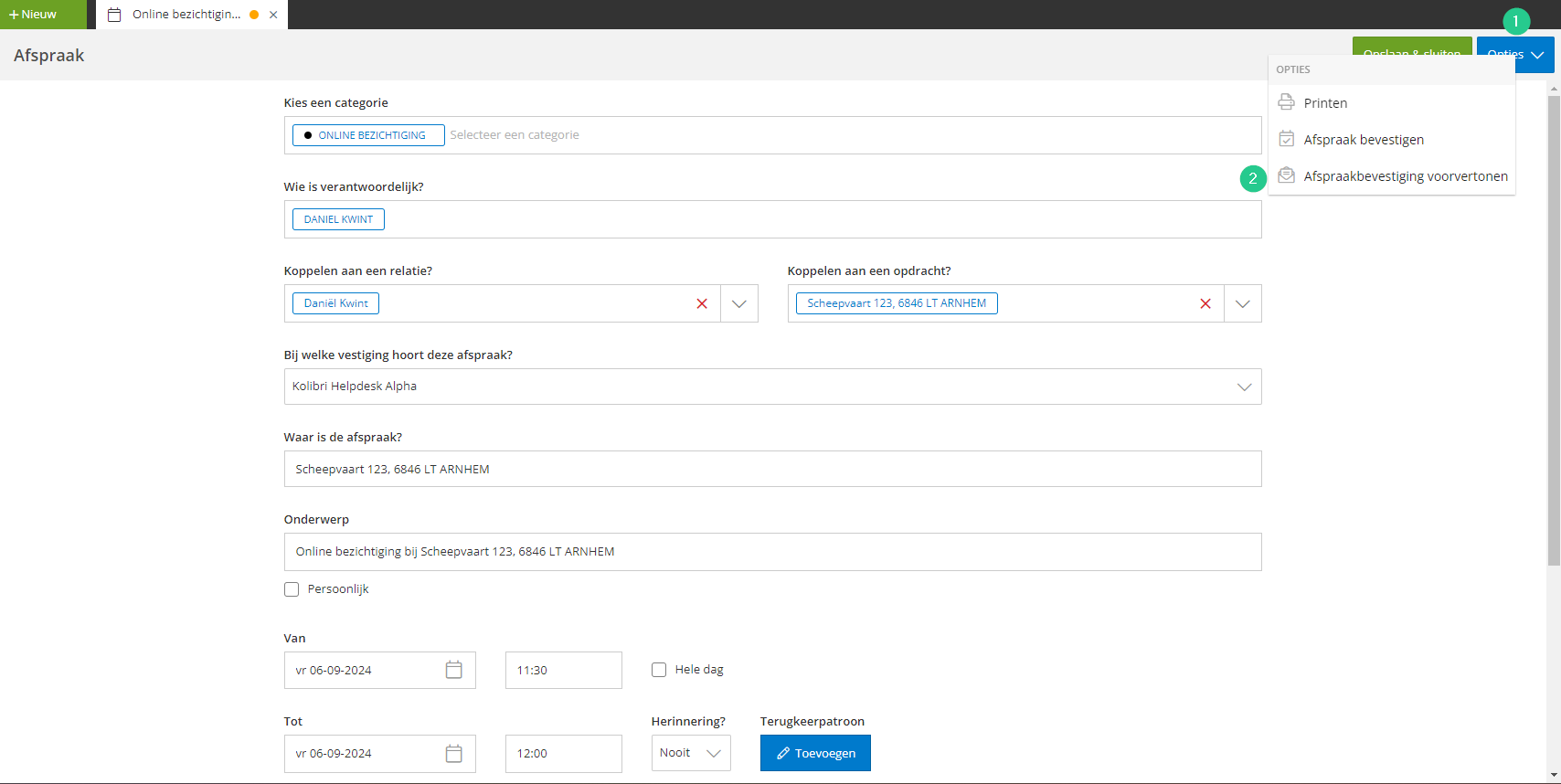This screenshot has width=1561, height=784.
Task: Click the Herinnering? label
Action: [688, 721]
